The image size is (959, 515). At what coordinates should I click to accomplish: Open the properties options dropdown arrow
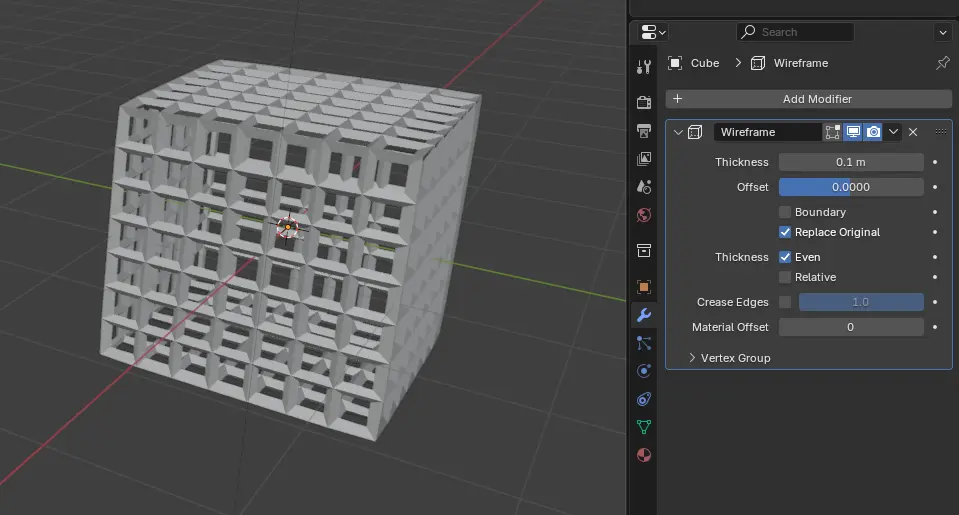click(942, 32)
